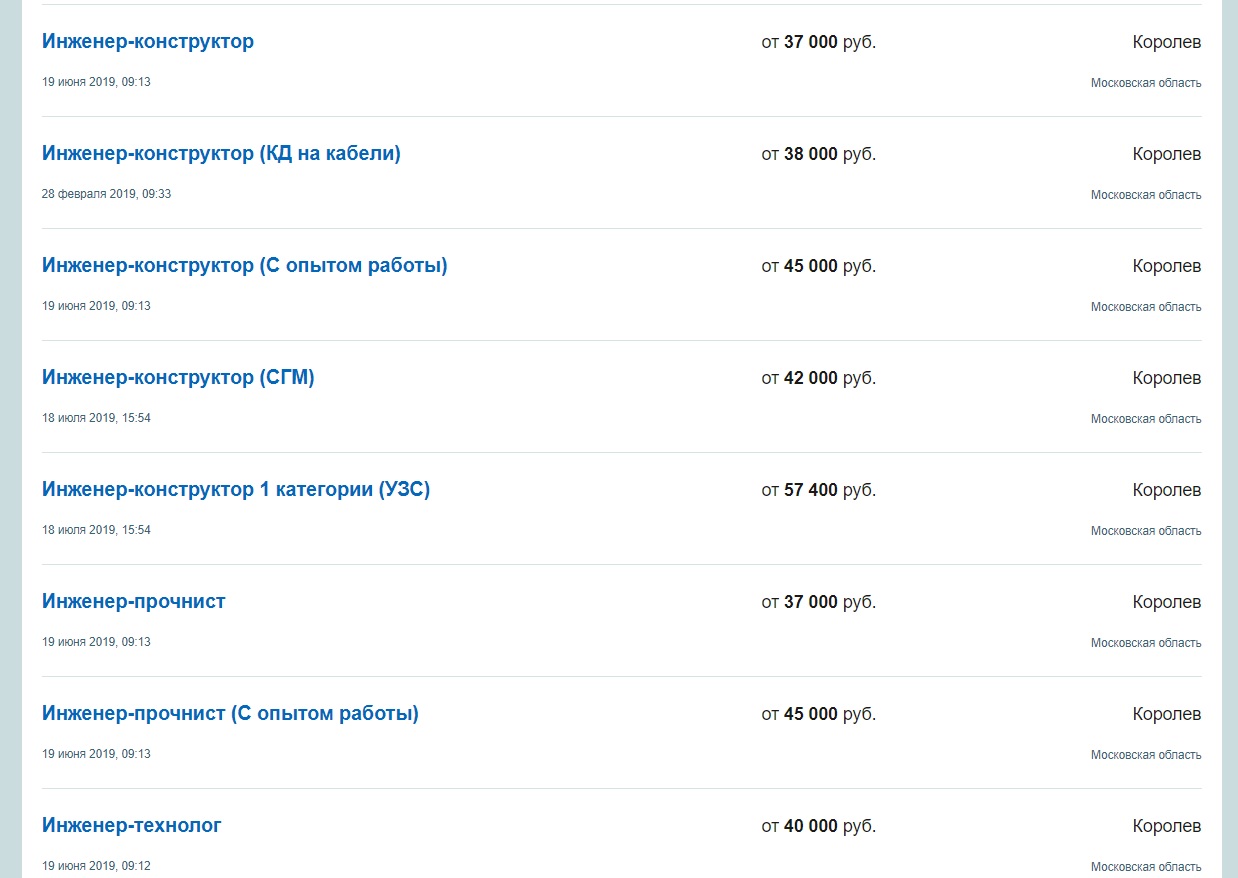
Task: Click the 42 000 руб. salary text
Action: point(818,378)
